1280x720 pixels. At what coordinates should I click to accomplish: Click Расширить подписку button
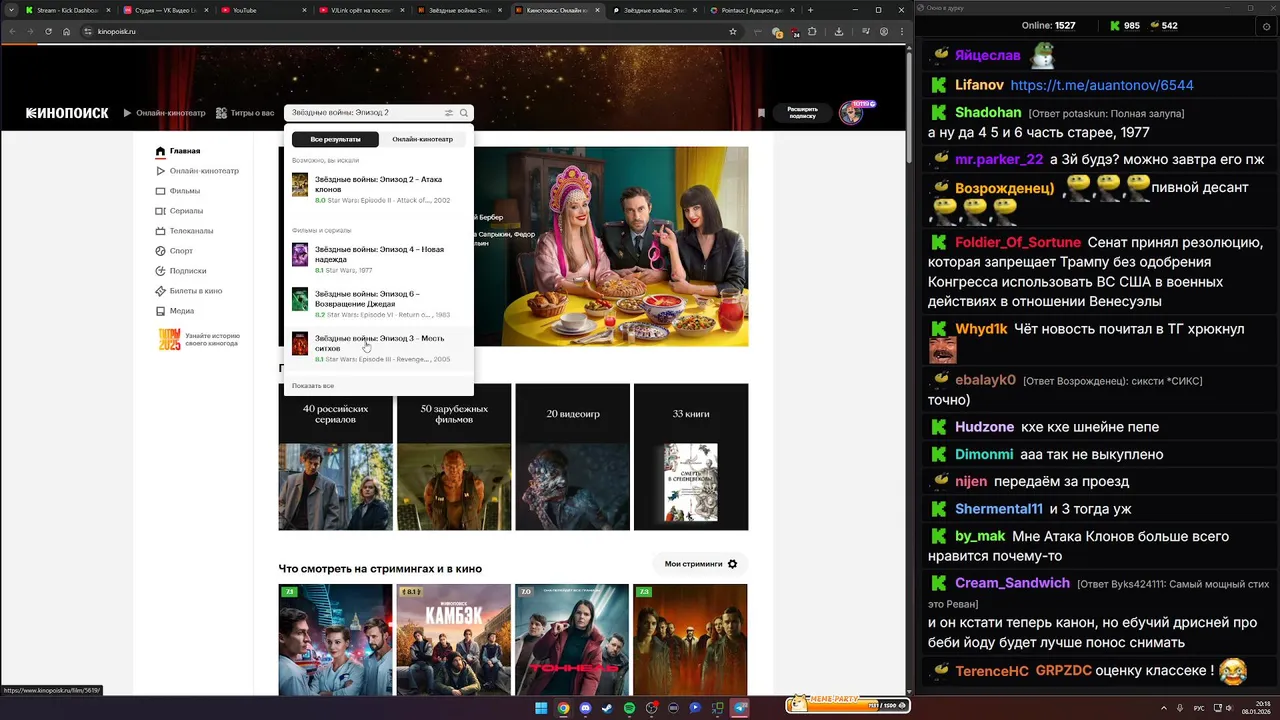(x=802, y=113)
